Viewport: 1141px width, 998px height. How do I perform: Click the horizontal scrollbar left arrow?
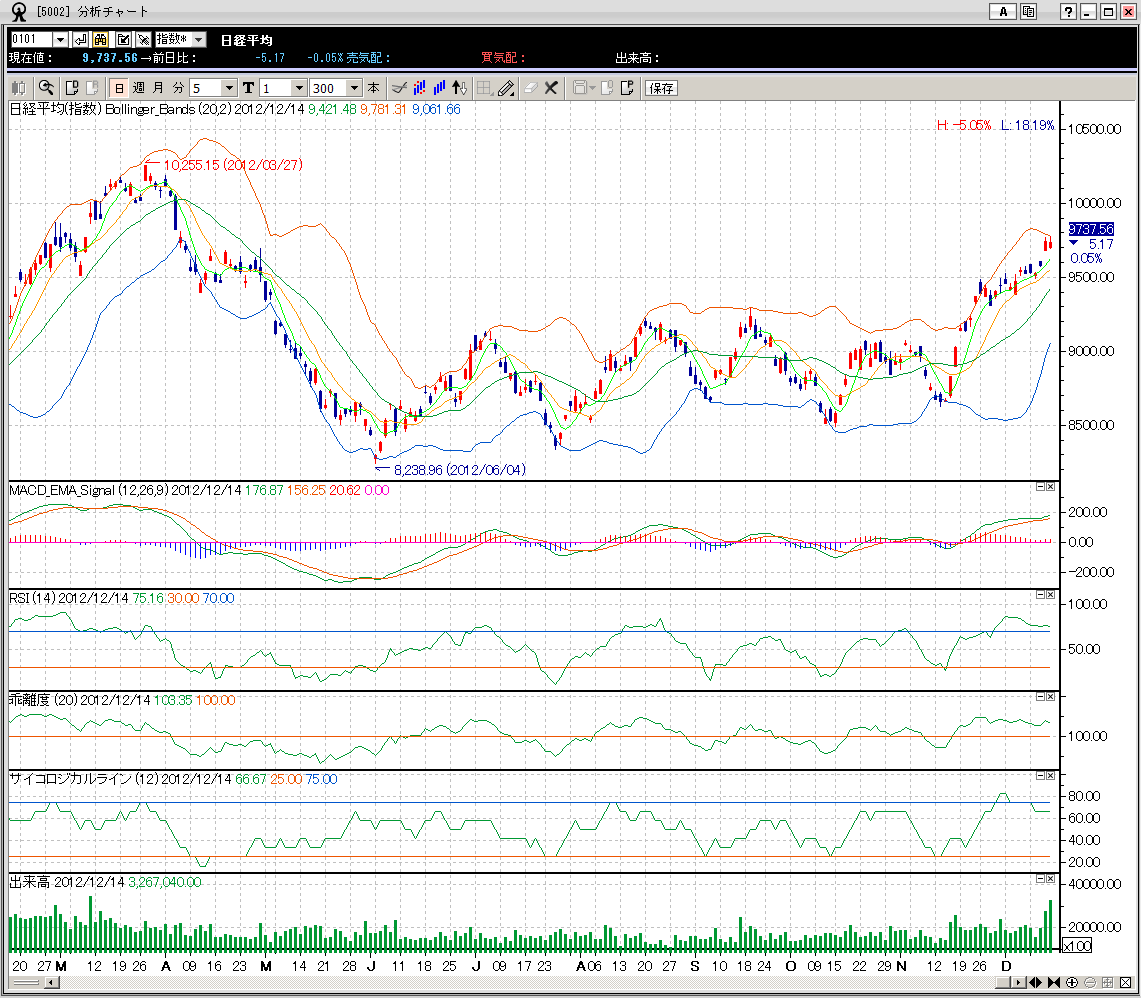[x=52, y=982]
